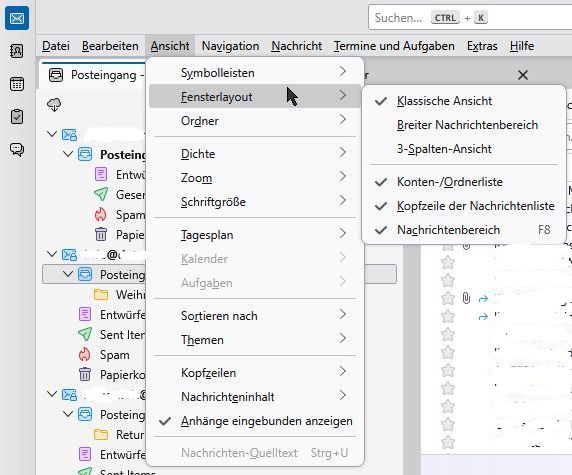Open the Chat sidebar icon
Screen dimensions: 572x475
[17, 149]
